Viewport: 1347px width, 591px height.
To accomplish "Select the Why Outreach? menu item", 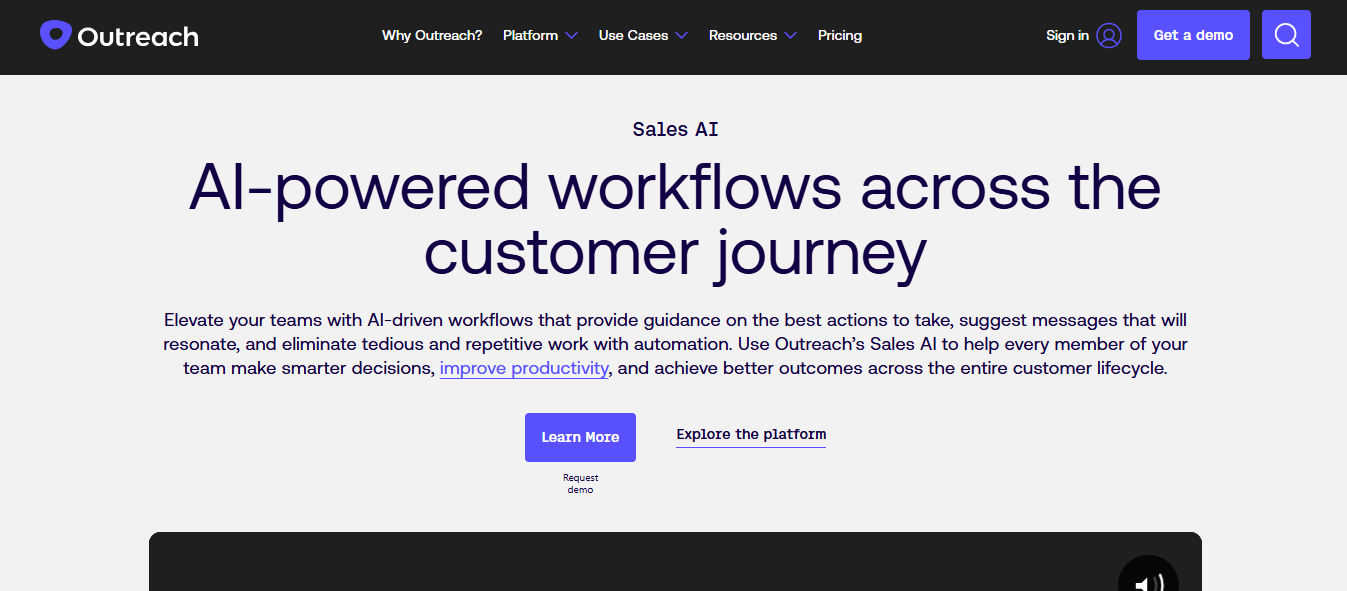I will (x=431, y=35).
